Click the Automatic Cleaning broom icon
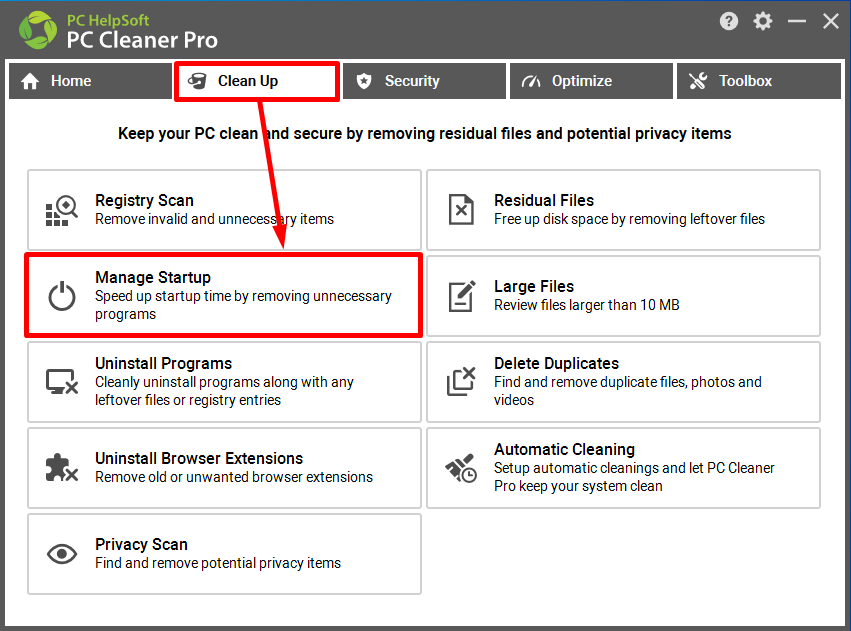851x631 pixels. (461, 468)
